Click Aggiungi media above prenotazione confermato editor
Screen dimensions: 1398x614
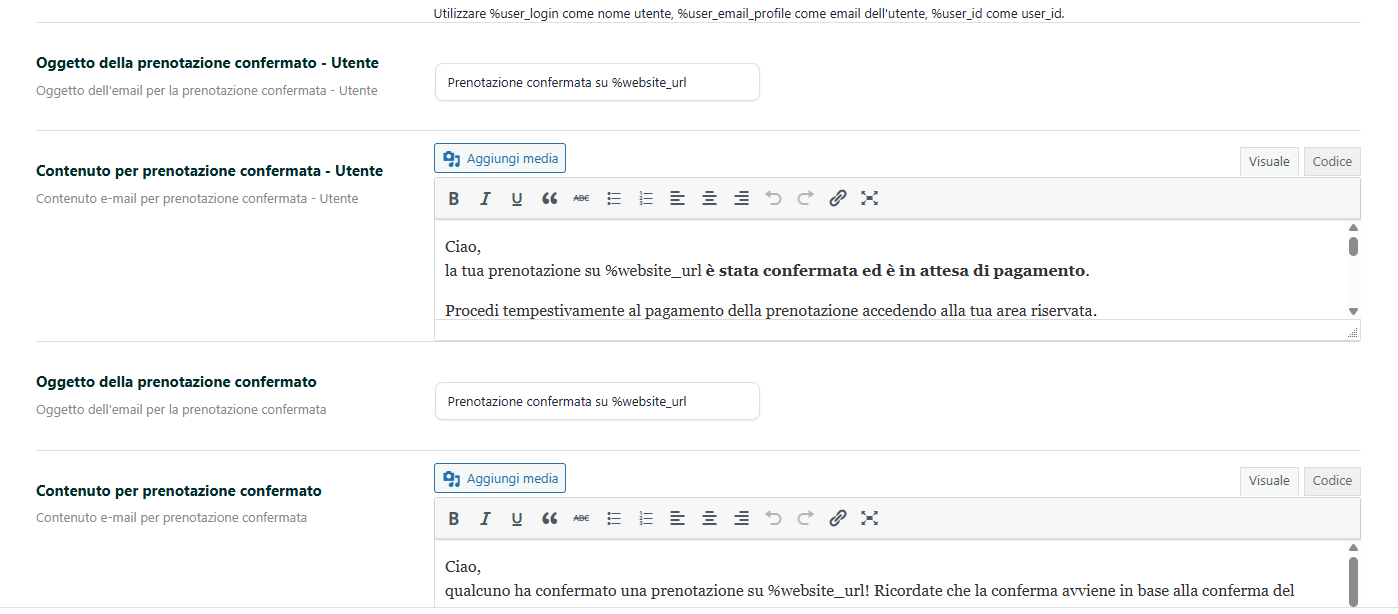coord(500,478)
